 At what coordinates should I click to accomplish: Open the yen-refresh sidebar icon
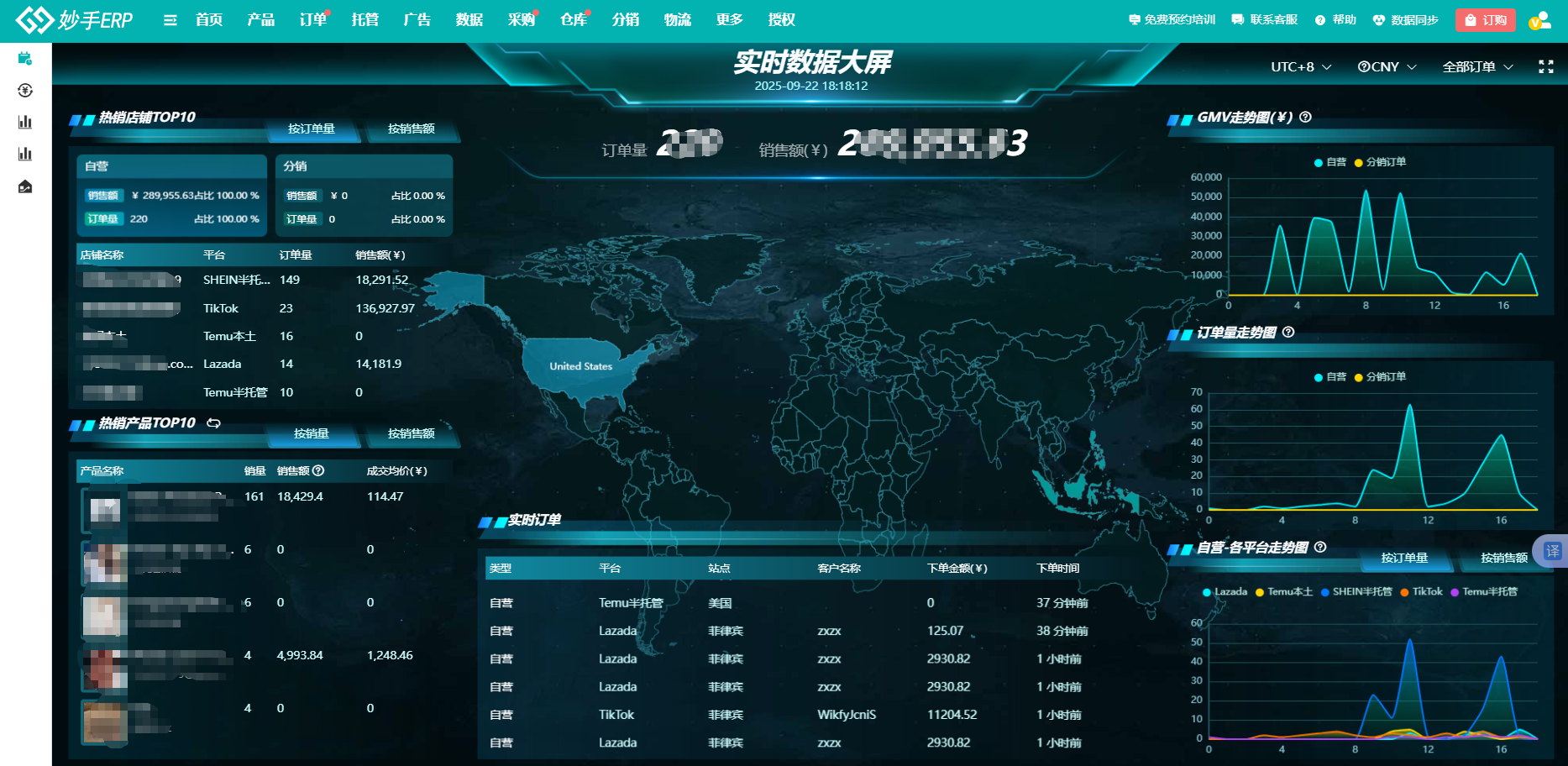[x=25, y=91]
